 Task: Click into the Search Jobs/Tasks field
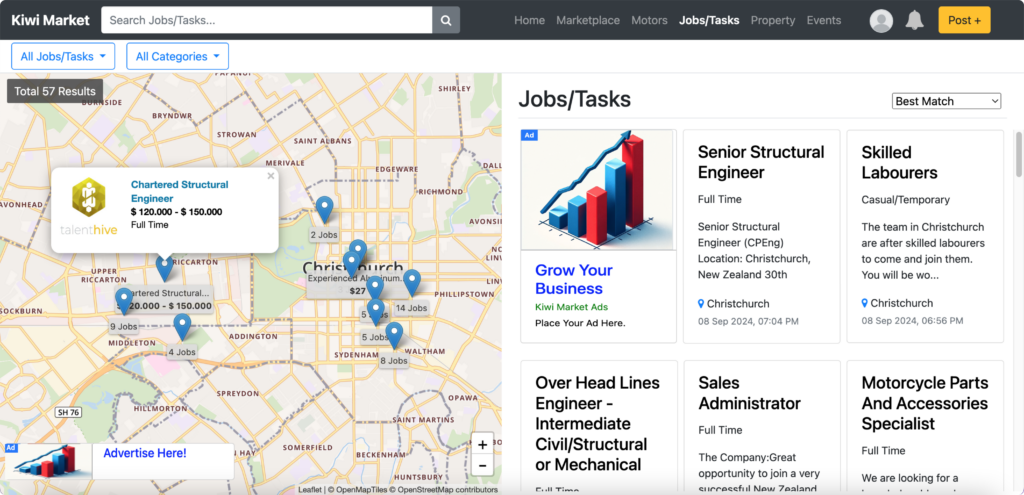[266, 20]
